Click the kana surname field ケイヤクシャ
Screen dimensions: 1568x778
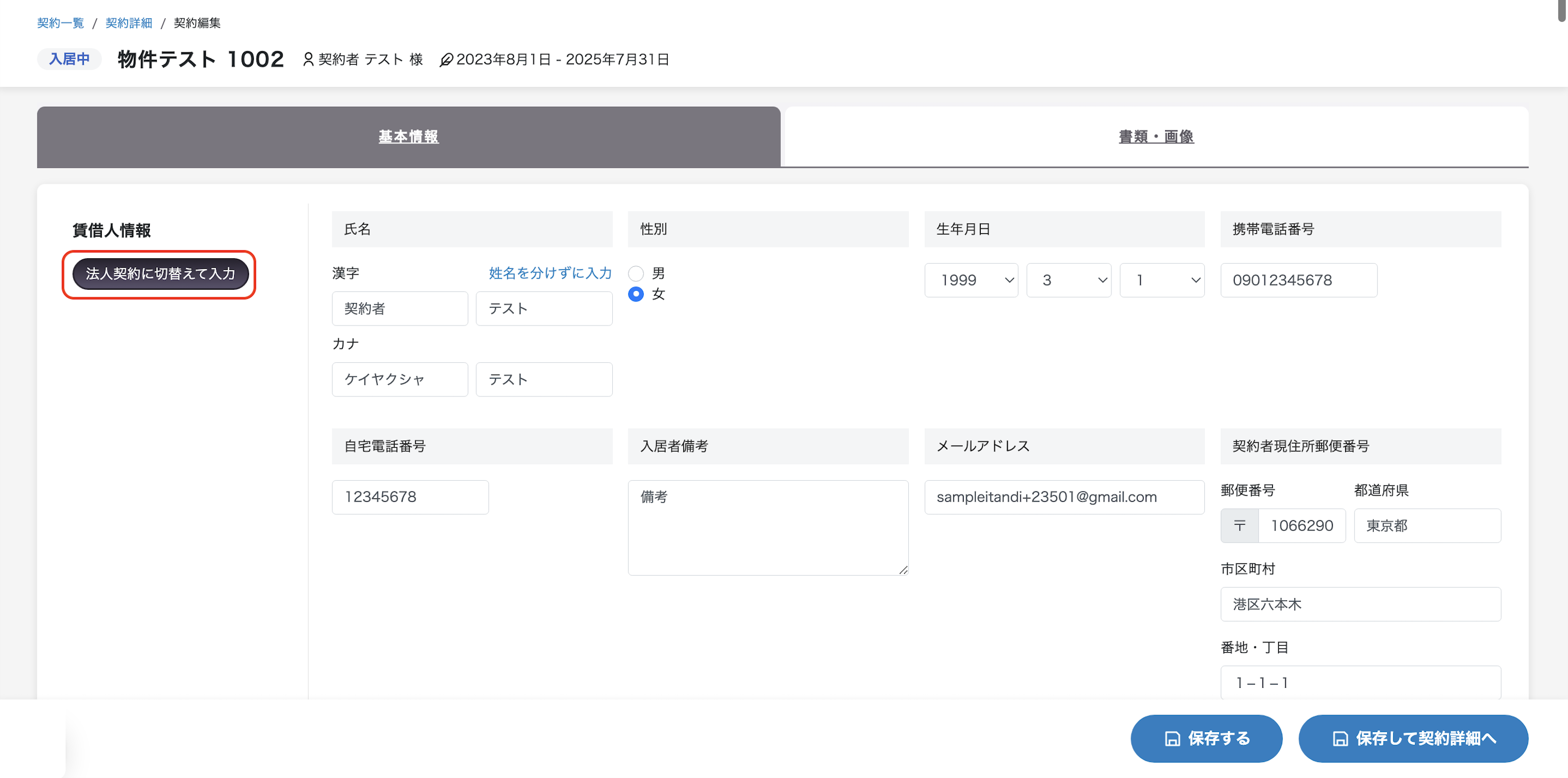point(400,379)
